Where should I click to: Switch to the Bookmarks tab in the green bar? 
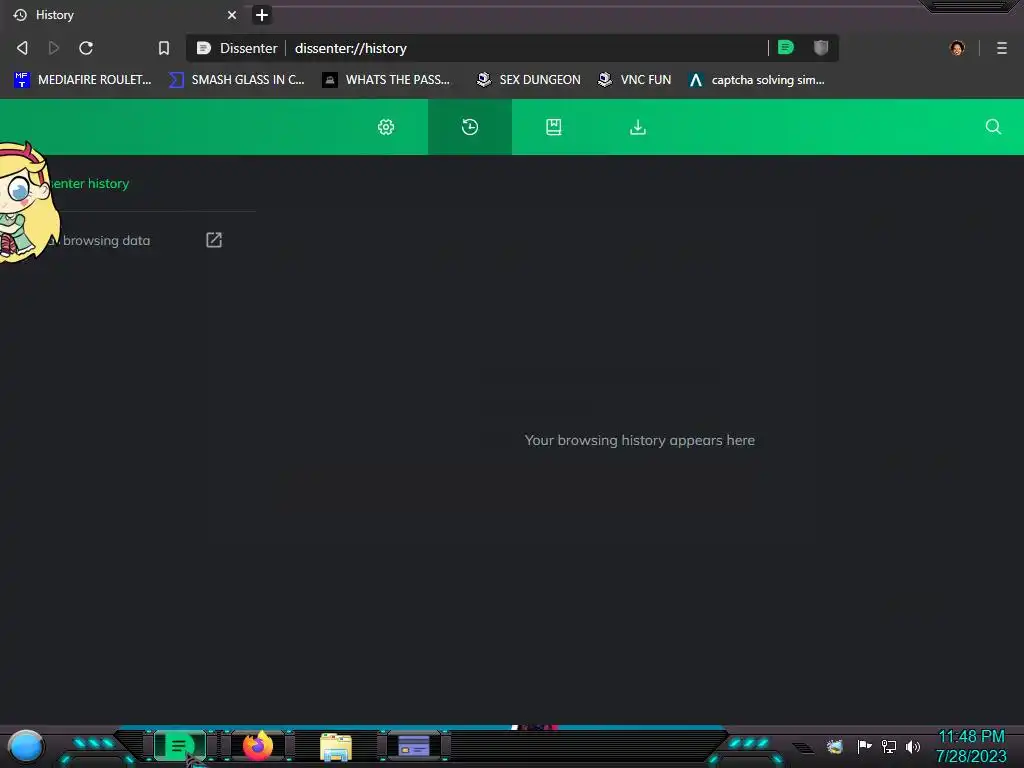pos(554,127)
